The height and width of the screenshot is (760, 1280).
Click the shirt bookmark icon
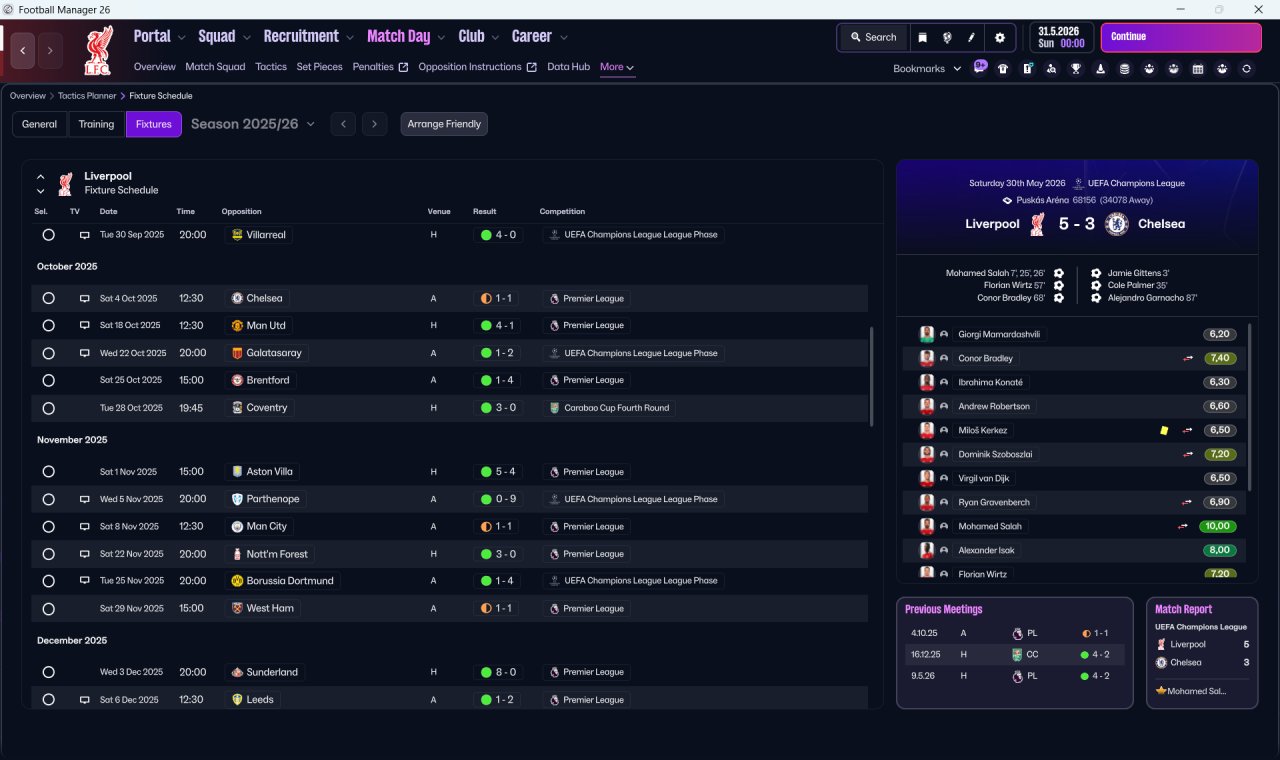tap(1003, 69)
